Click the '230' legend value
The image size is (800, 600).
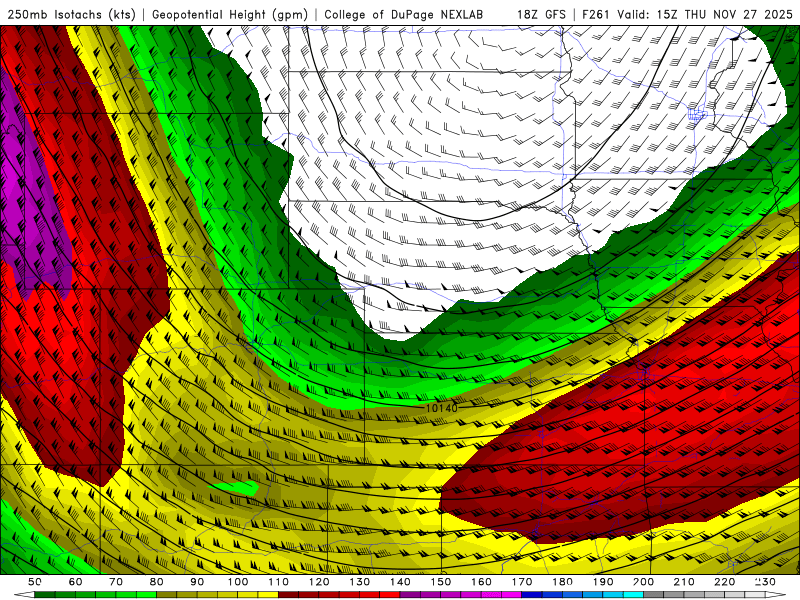(765, 582)
